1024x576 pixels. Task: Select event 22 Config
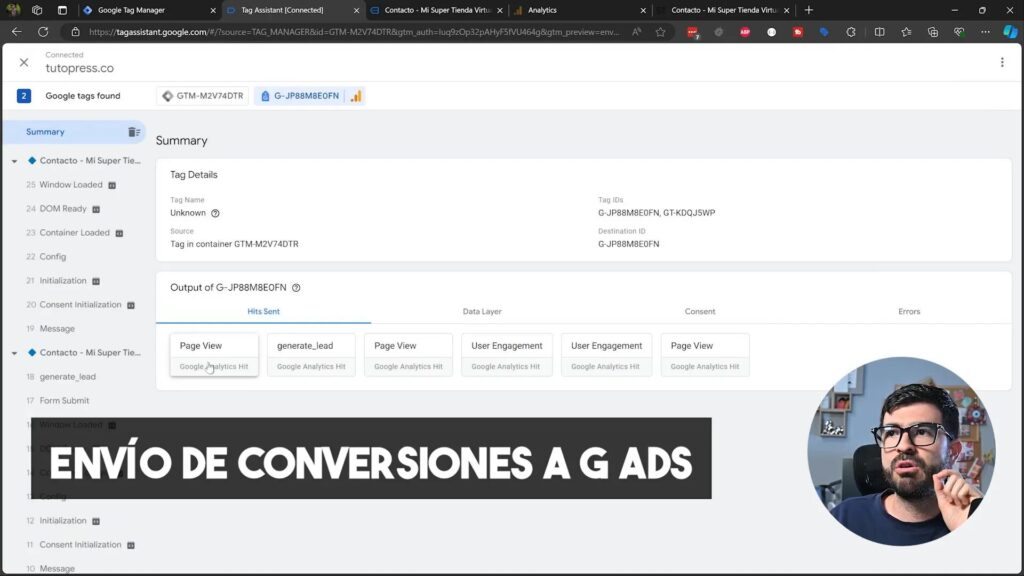pos(52,257)
